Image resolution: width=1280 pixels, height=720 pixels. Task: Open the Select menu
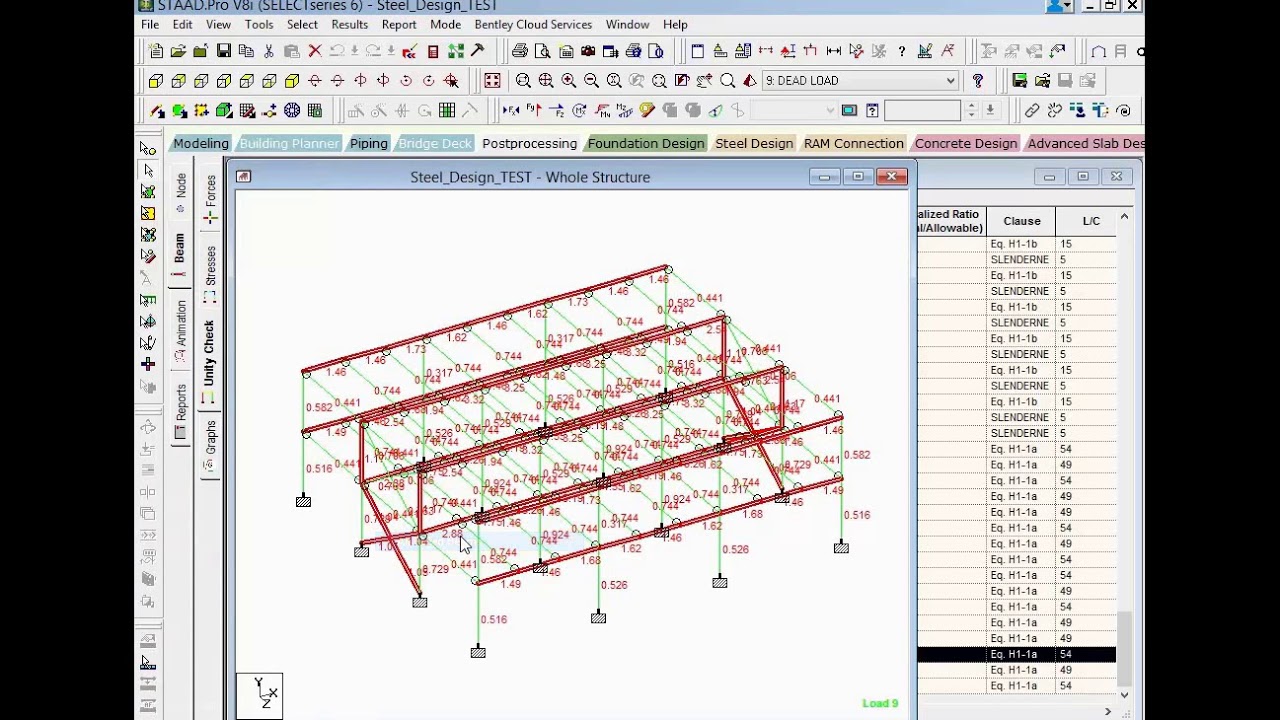[302, 24]
